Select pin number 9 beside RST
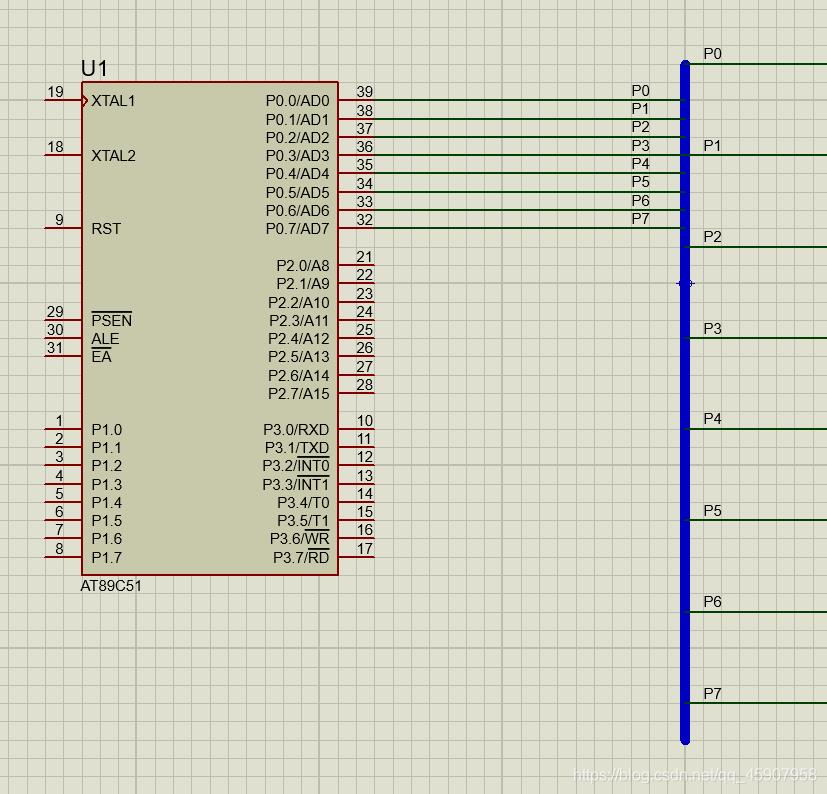Viewport: 827px width, 794px height. 60,219
